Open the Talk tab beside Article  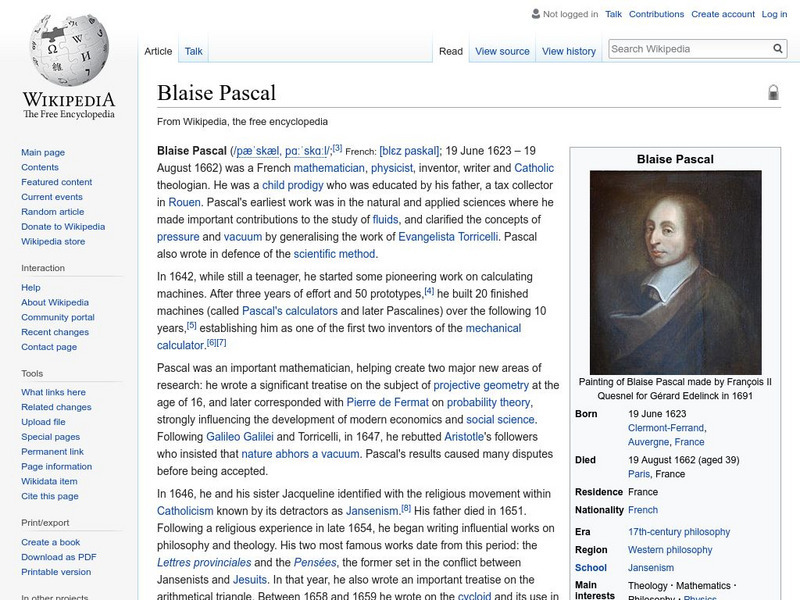(x=193, y=51)
